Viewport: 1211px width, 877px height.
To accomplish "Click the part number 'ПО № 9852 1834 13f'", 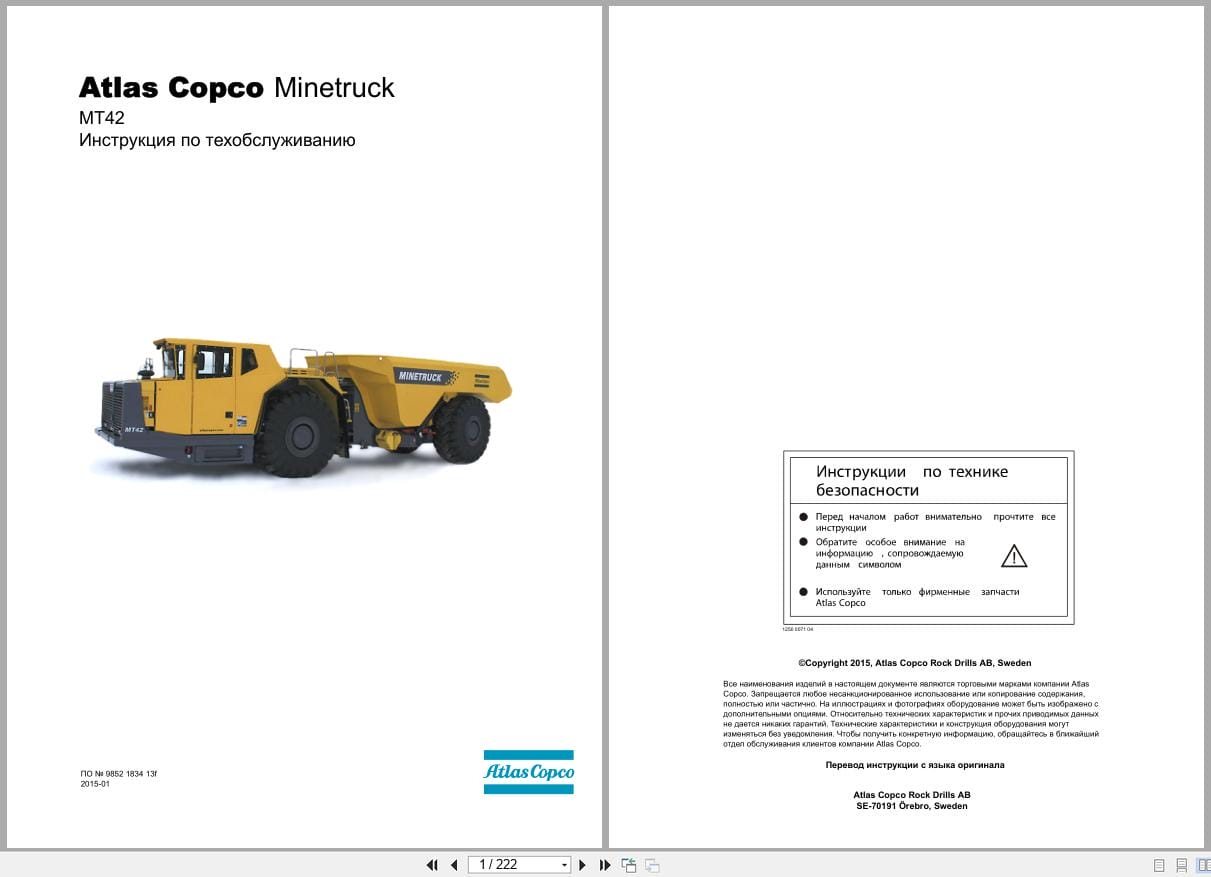I will pyautogui.click(x=119, y=773).
